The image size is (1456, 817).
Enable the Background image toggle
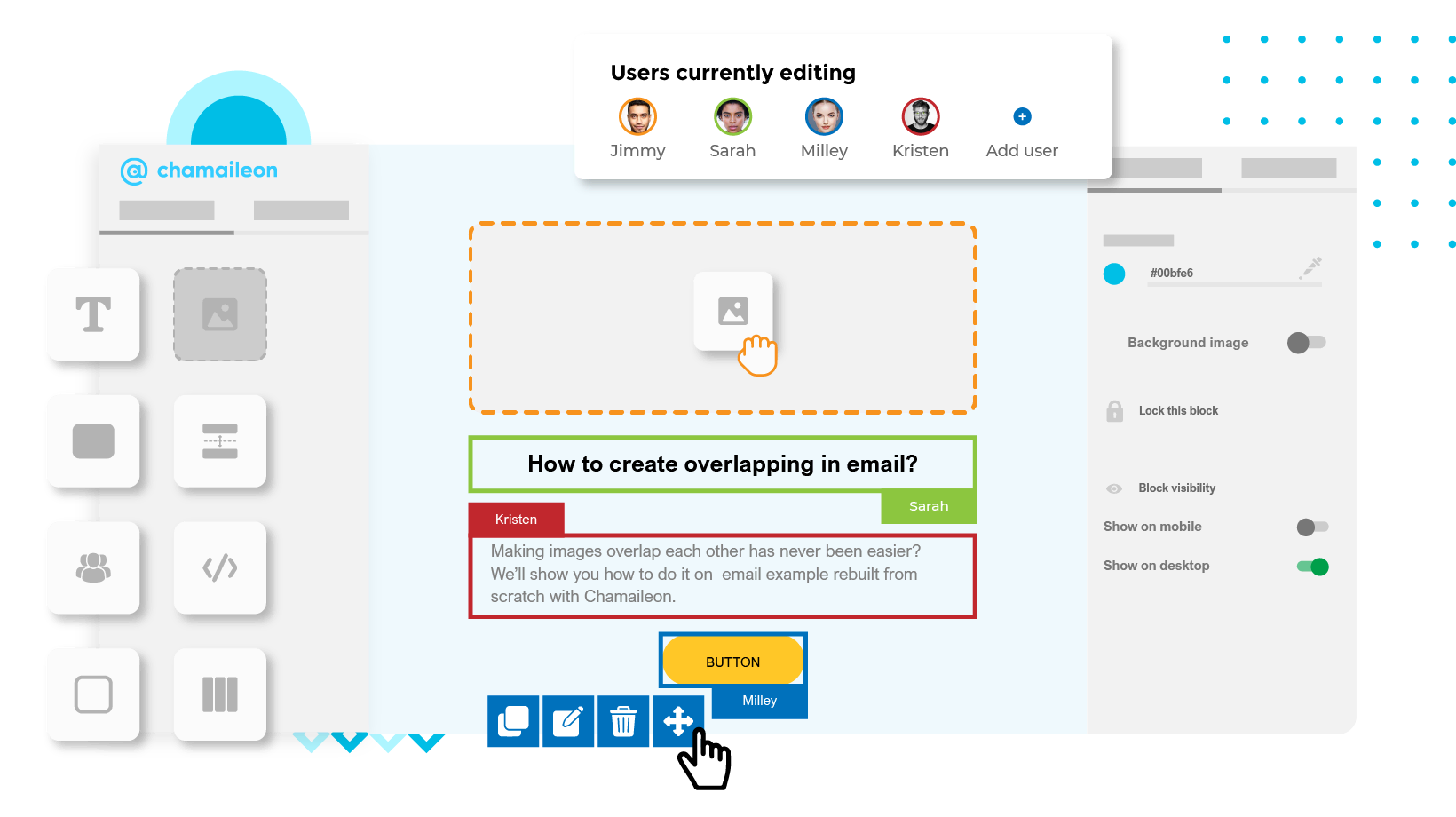(1306, 343)
